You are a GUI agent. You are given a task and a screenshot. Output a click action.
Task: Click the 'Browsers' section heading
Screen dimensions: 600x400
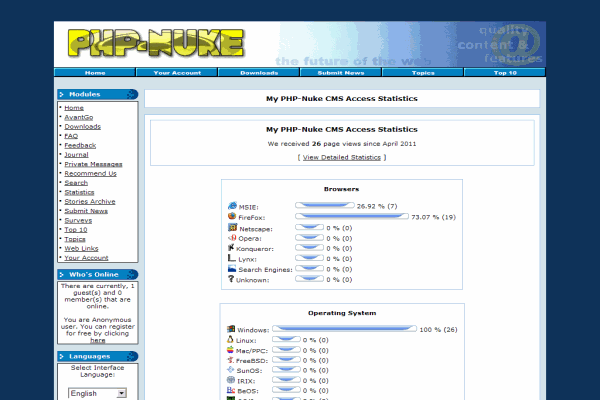coord(341,189)
